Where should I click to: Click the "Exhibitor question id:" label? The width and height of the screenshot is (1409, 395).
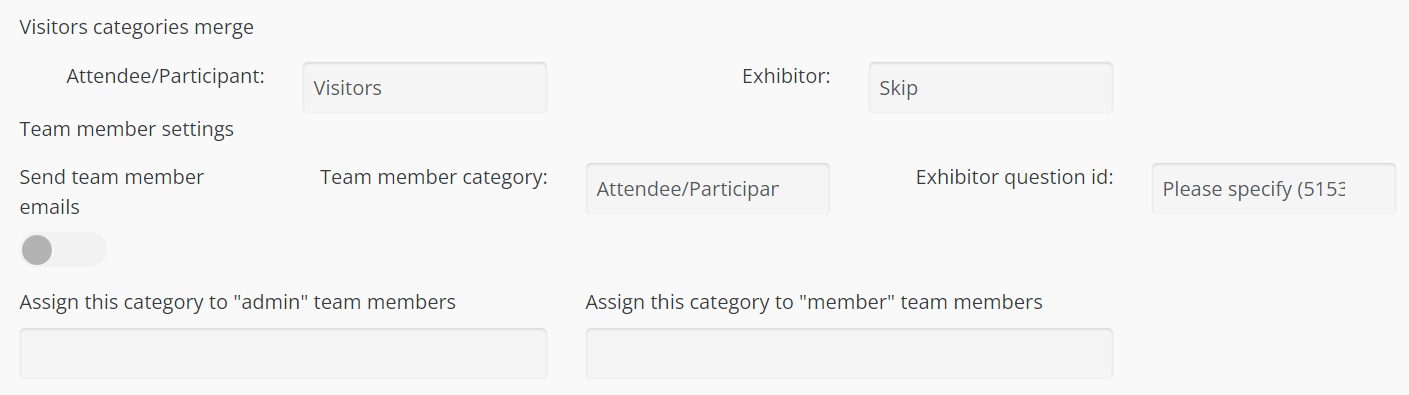point(1015,177)
